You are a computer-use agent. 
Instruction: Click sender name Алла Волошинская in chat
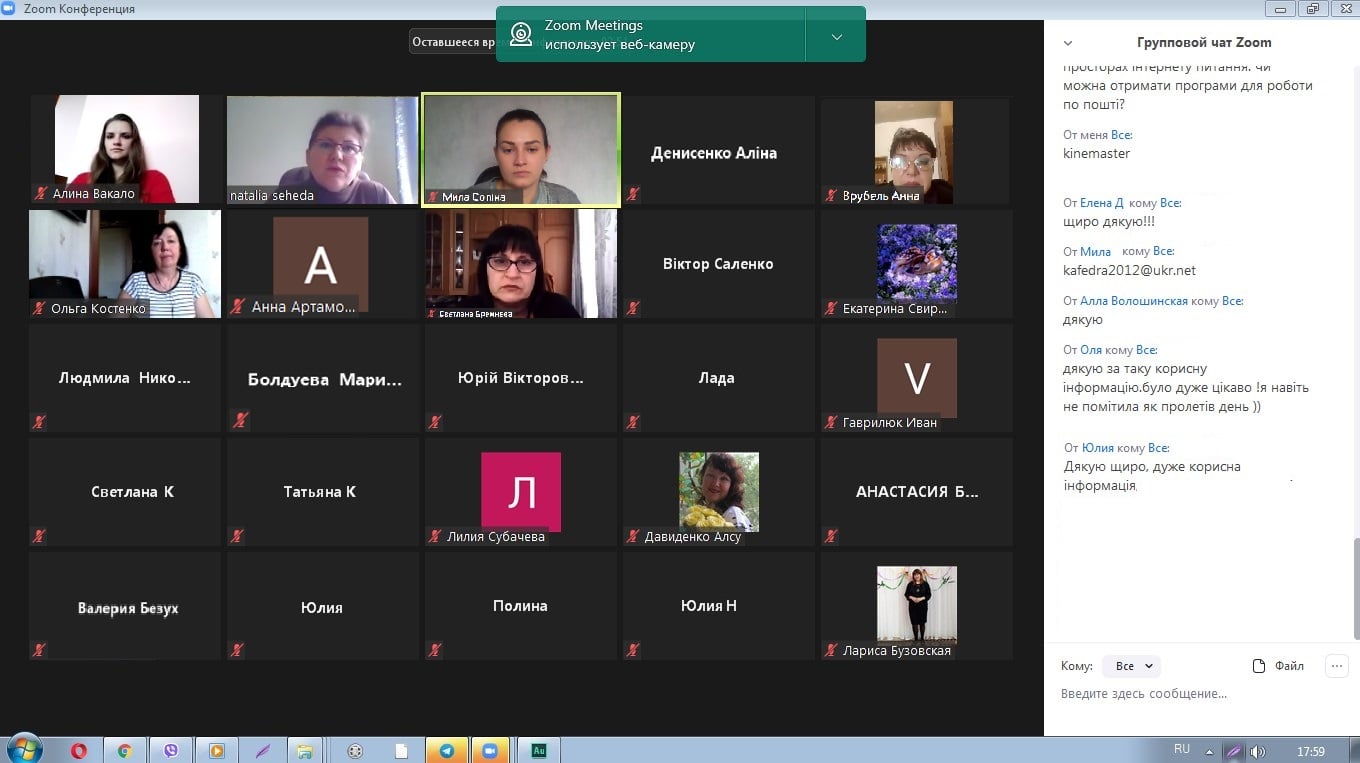(x=1134, y=301)
